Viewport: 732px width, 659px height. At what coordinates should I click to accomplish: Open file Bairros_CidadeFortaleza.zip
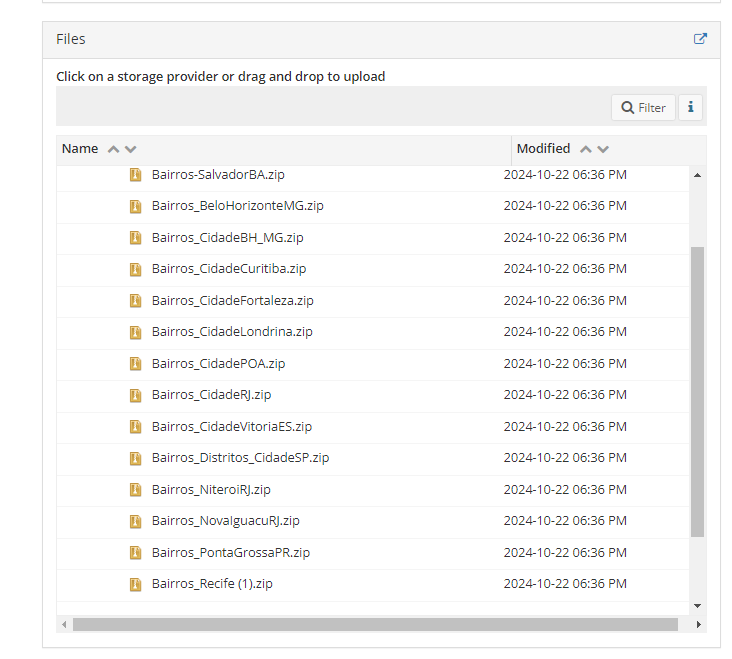[x=232, y=301]
